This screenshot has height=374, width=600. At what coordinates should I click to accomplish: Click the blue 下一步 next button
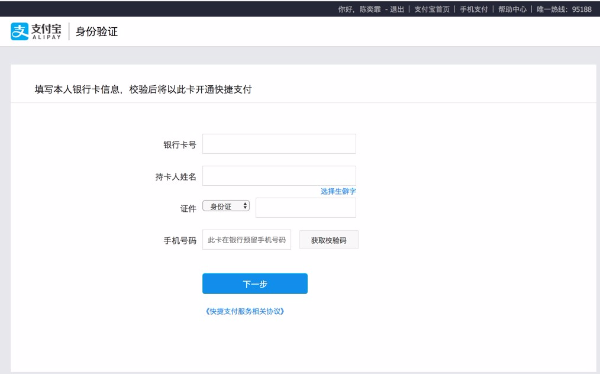click(x=255, y=284)
